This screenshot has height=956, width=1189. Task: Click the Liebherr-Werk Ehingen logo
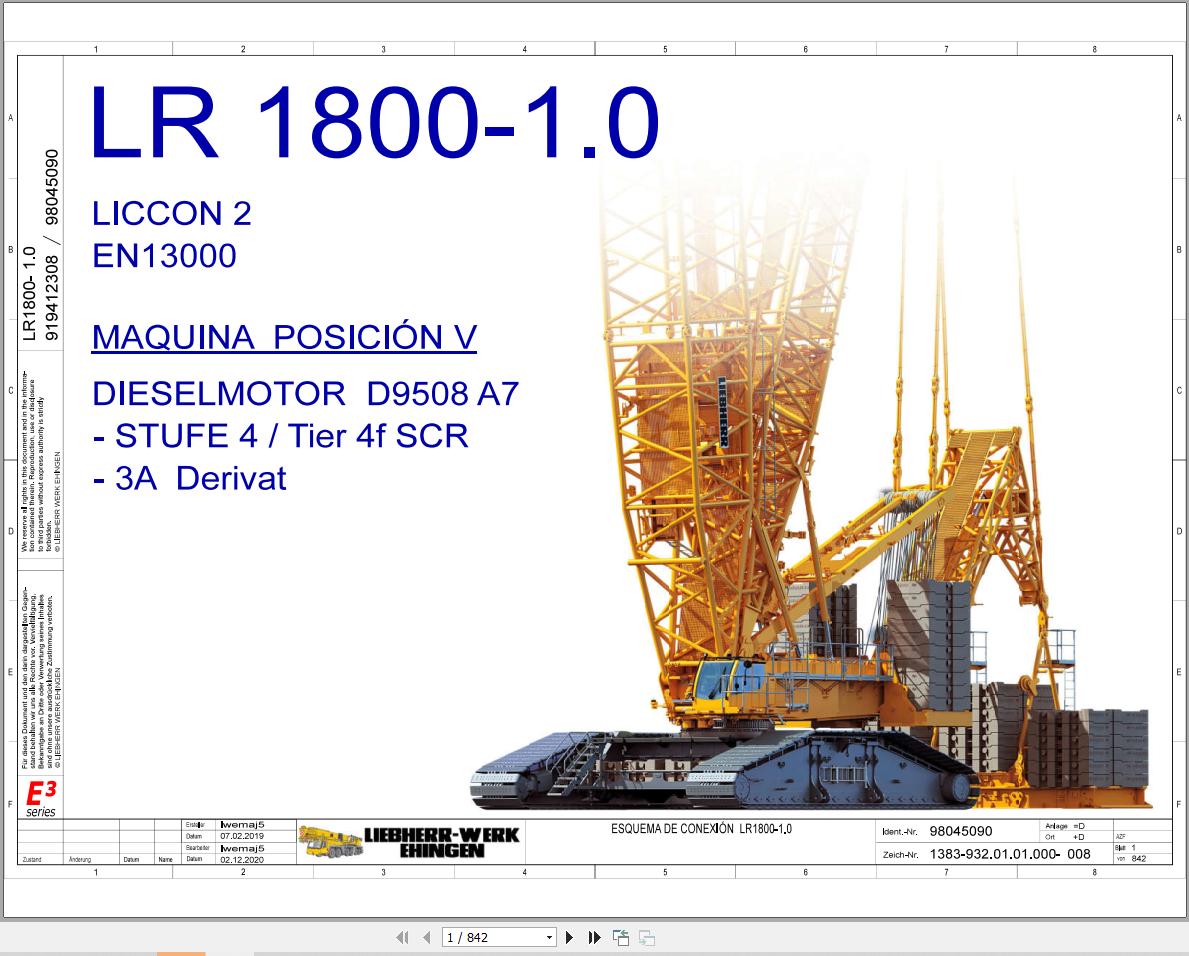click(x=409, y=842)
